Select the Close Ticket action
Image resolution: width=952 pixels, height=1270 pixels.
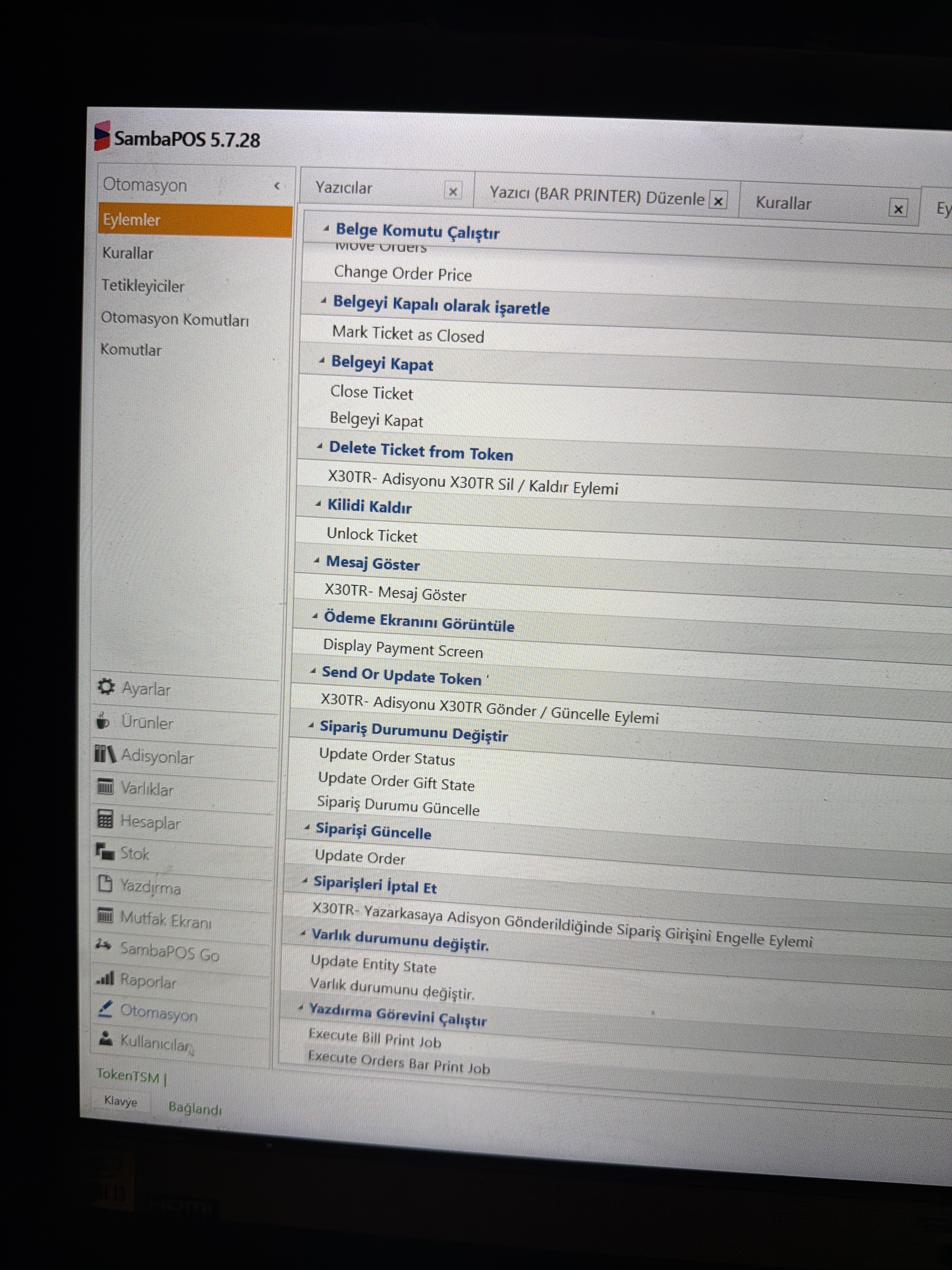(x=371, y=393)
